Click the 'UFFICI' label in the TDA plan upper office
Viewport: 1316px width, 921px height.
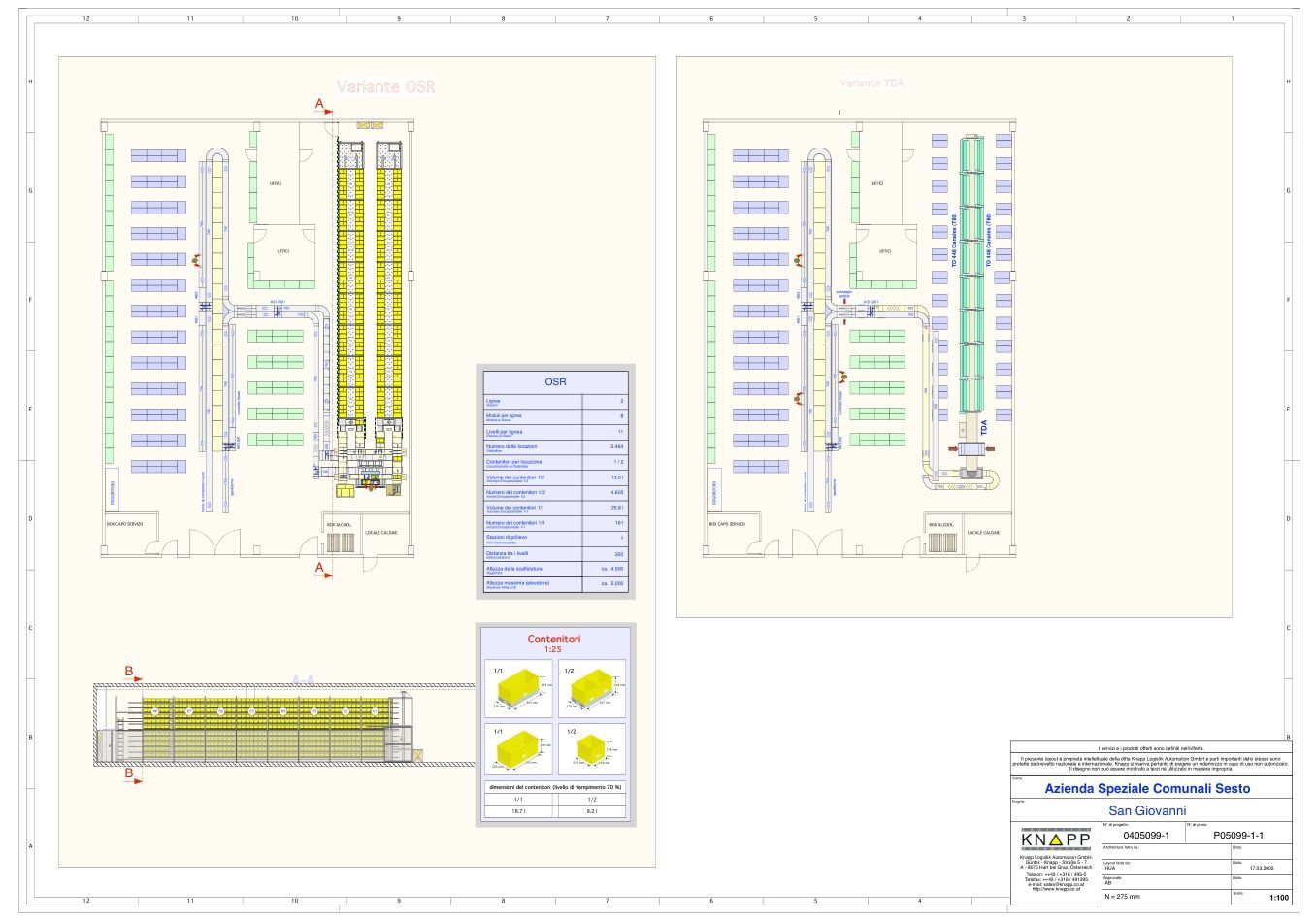coord(877,183)
